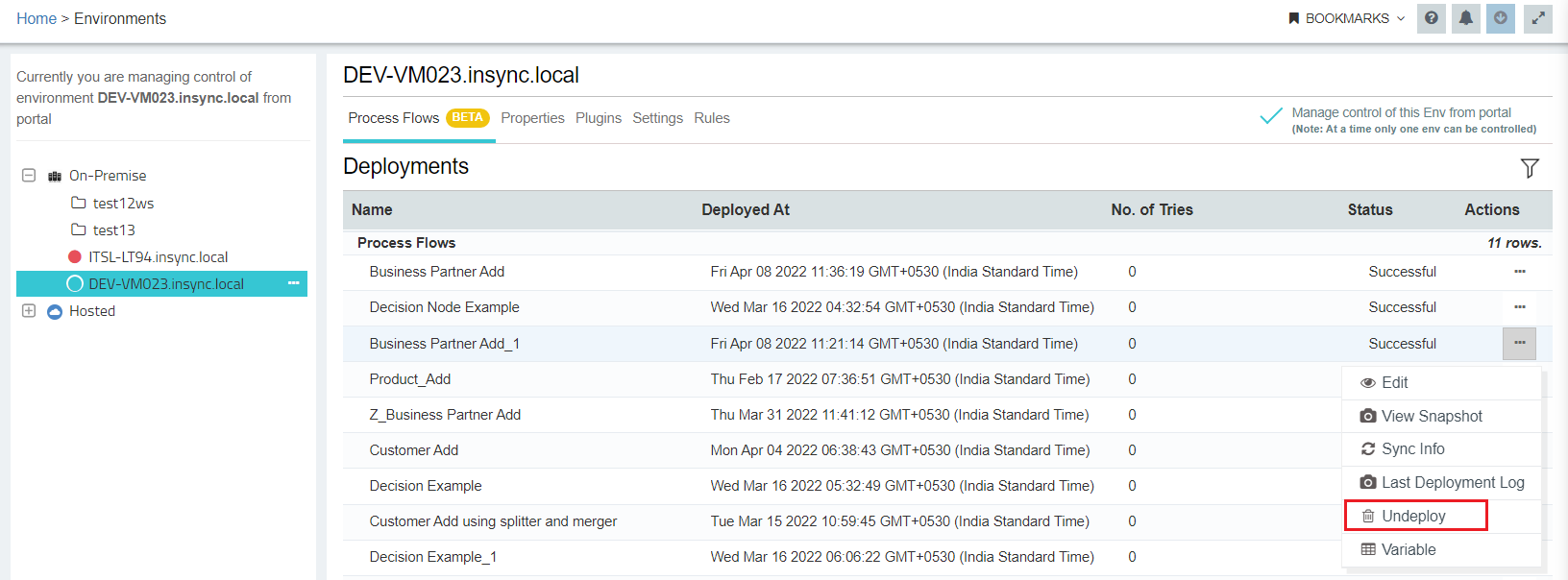Switch to the Settings tab

[657, 118]
